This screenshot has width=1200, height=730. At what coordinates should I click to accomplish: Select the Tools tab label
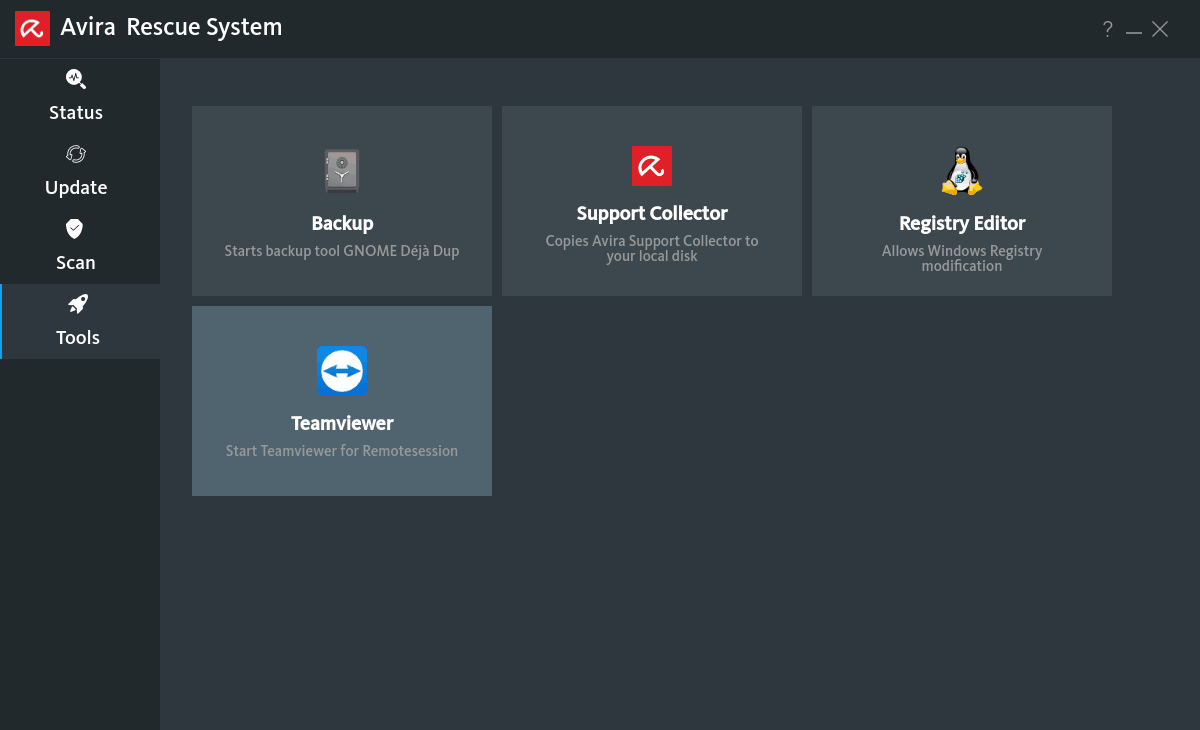click(x=78, y=337)
